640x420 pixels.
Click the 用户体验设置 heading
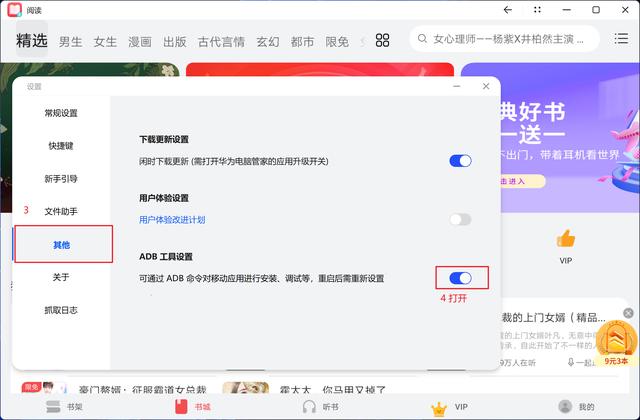[164, 198]
